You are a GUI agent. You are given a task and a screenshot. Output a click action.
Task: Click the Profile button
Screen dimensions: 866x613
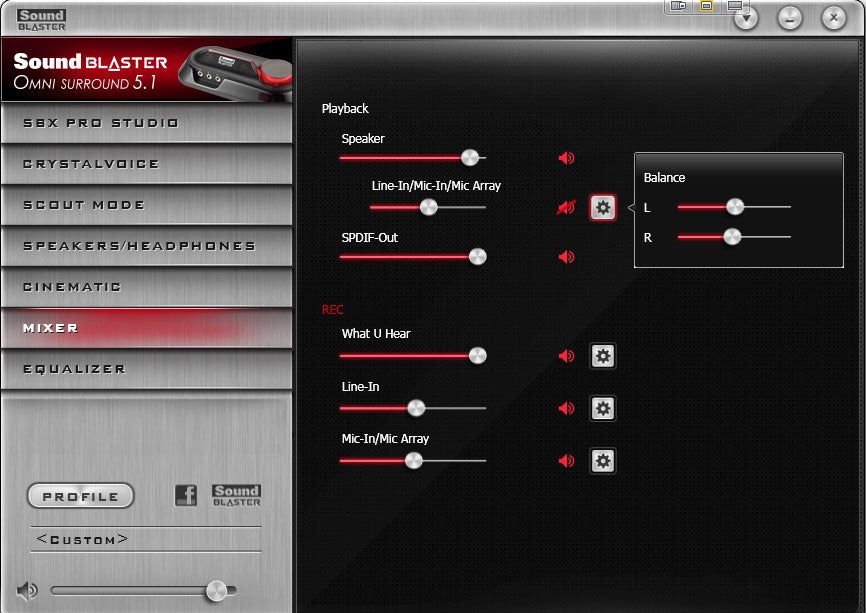[81, 496]
